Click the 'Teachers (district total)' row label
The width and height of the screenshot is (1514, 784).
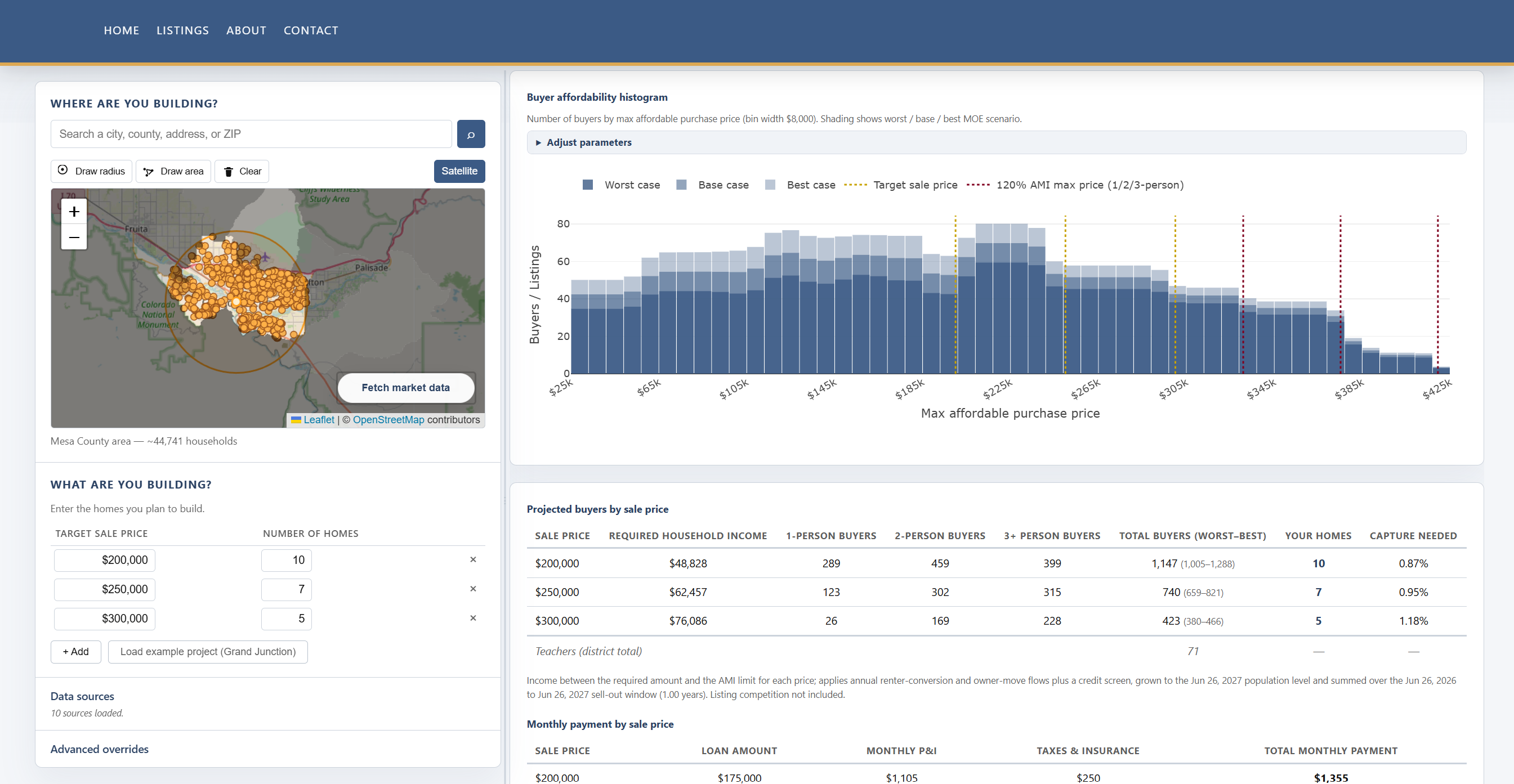tap(588, 651)
